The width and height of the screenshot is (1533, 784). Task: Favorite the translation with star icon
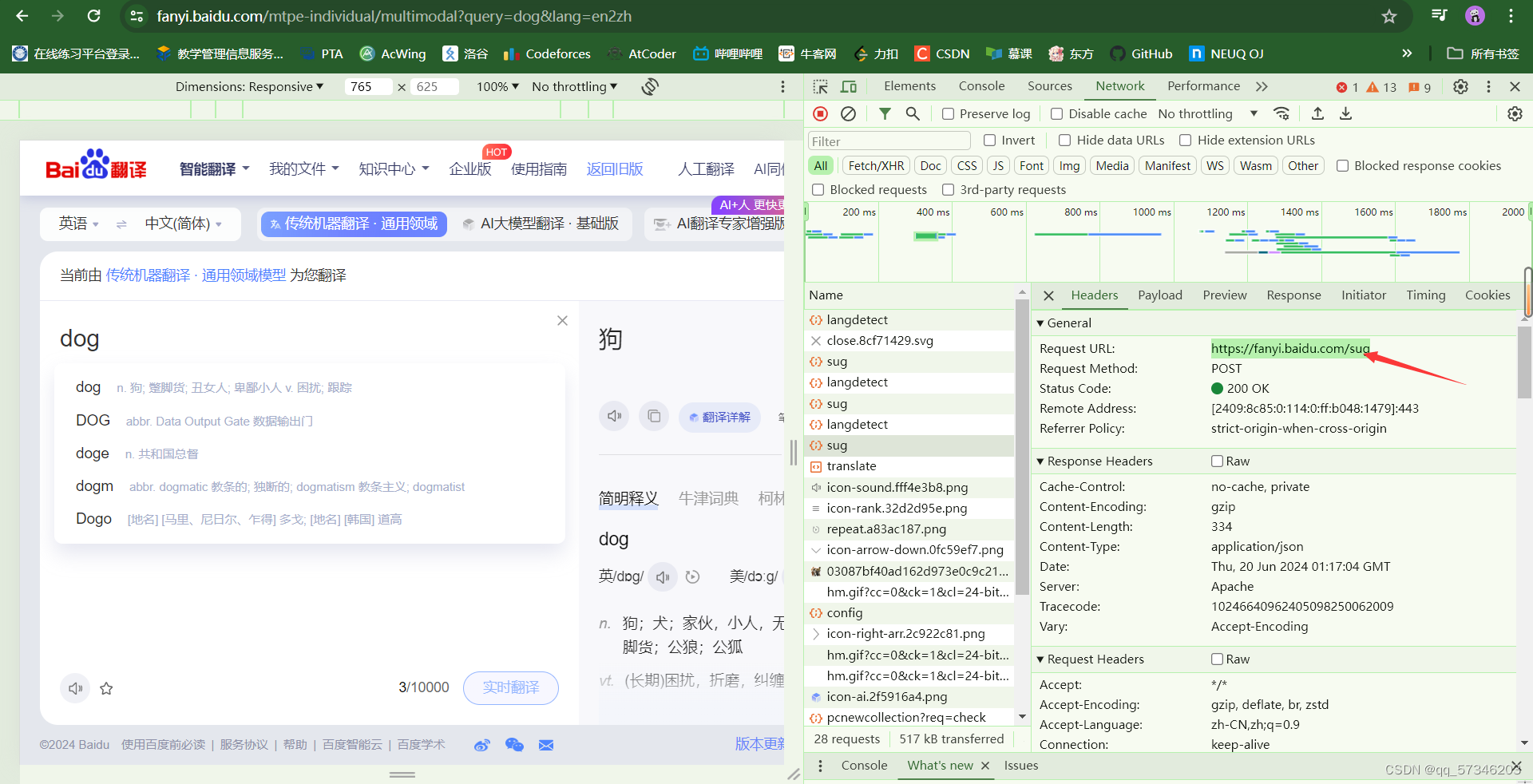click(x=106, y=688)
